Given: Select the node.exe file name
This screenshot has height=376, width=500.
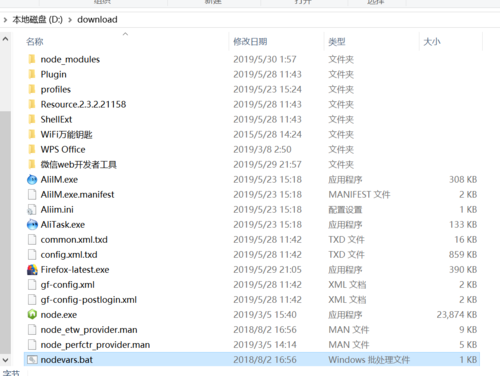Looking at the screenshot, I should [x=59, y=314].
